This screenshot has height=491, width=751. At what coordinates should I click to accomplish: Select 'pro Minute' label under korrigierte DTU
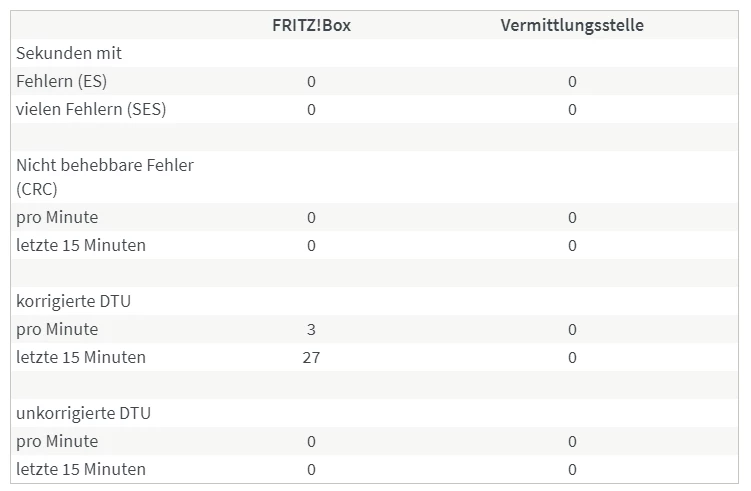point(57,329)
